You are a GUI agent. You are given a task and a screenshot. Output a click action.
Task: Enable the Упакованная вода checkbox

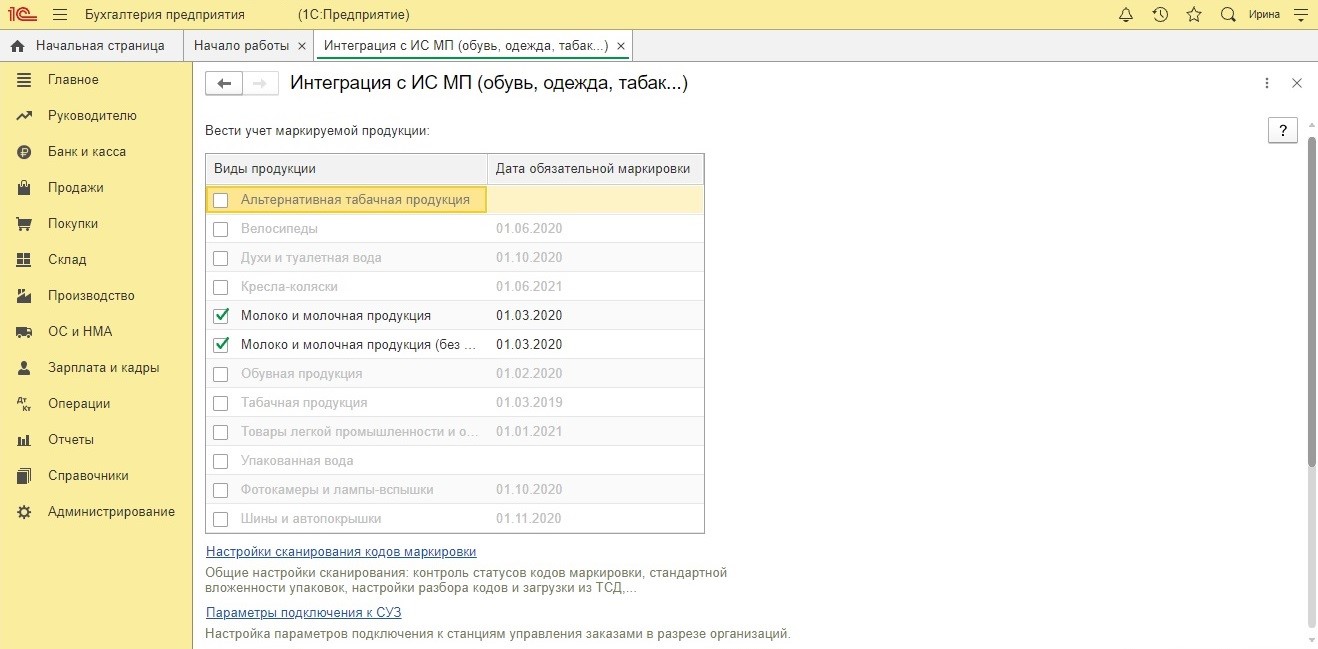pyautogui.click(x=221, y=461)
